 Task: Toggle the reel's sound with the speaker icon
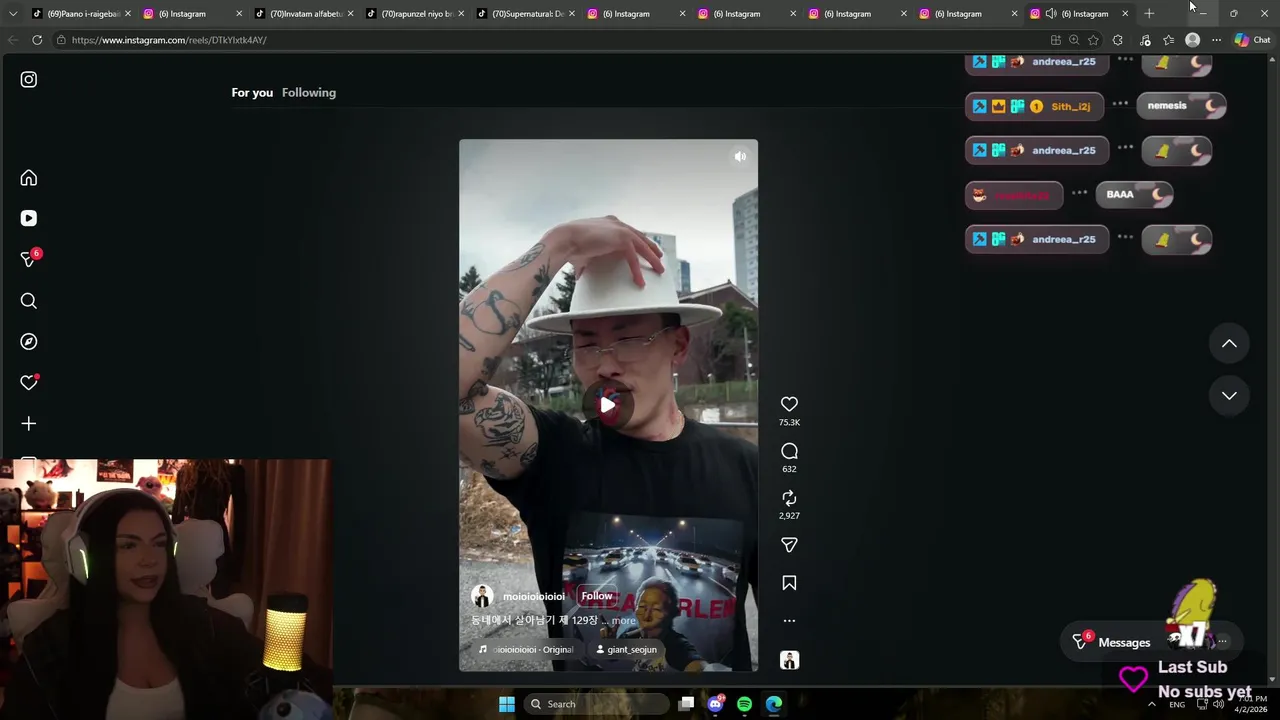click(740, 156)
